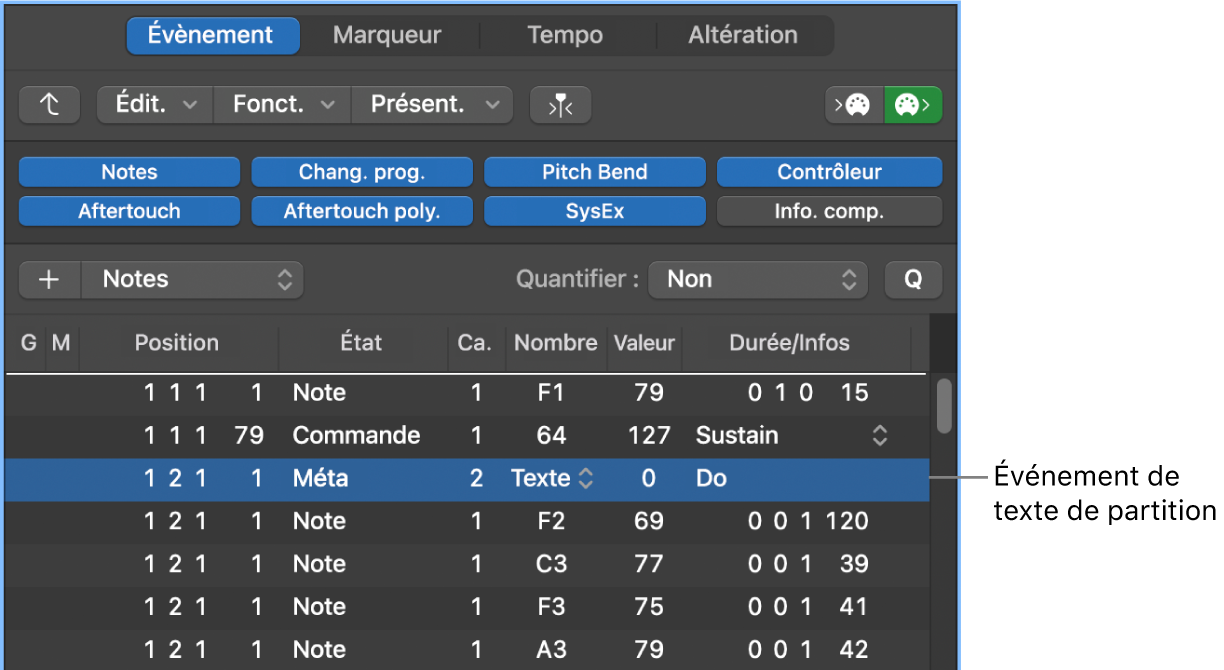Disable the green MIDI Out connector icon
1224x670 pixels.
[912, 104]
